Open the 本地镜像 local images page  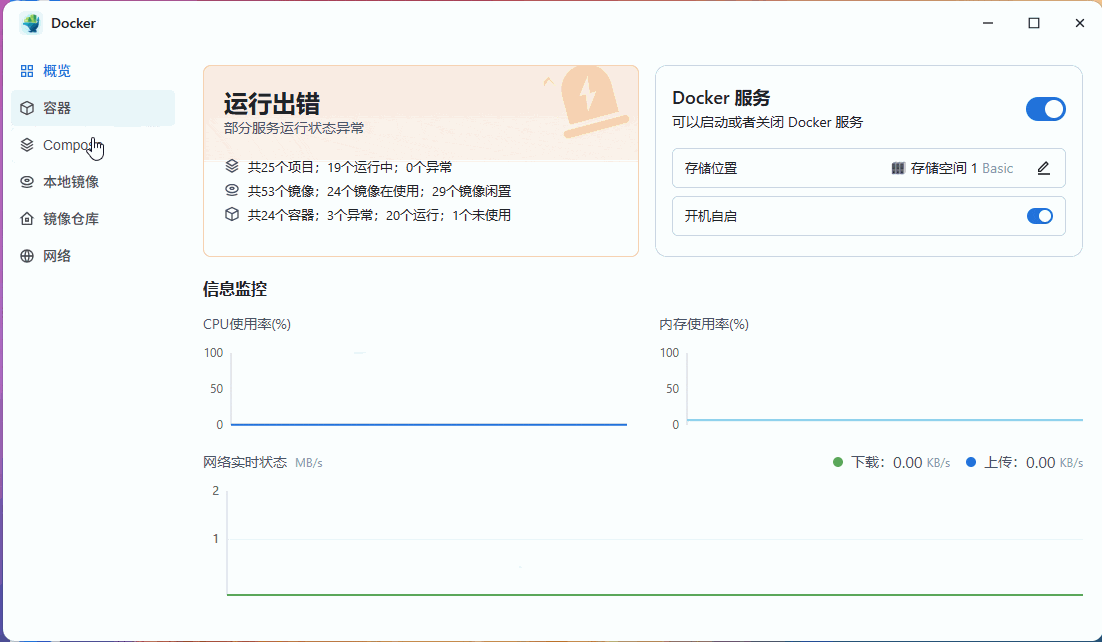tap(93, 181)
